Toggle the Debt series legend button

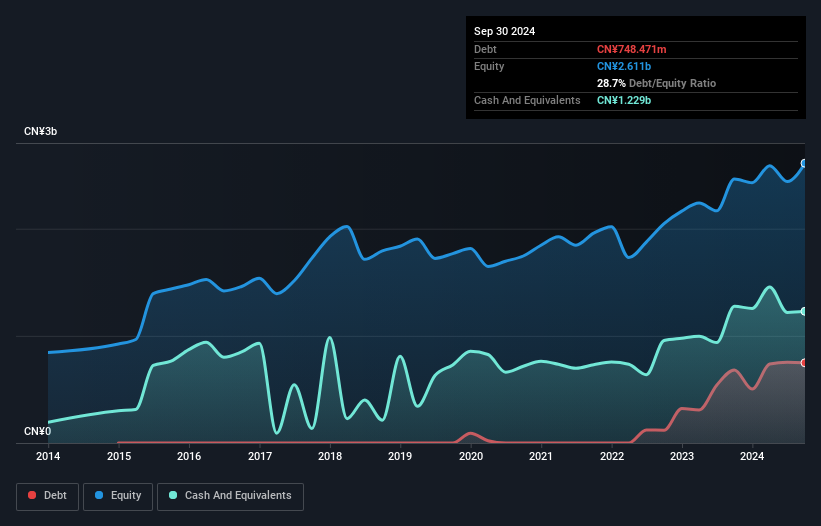point(48,496)
